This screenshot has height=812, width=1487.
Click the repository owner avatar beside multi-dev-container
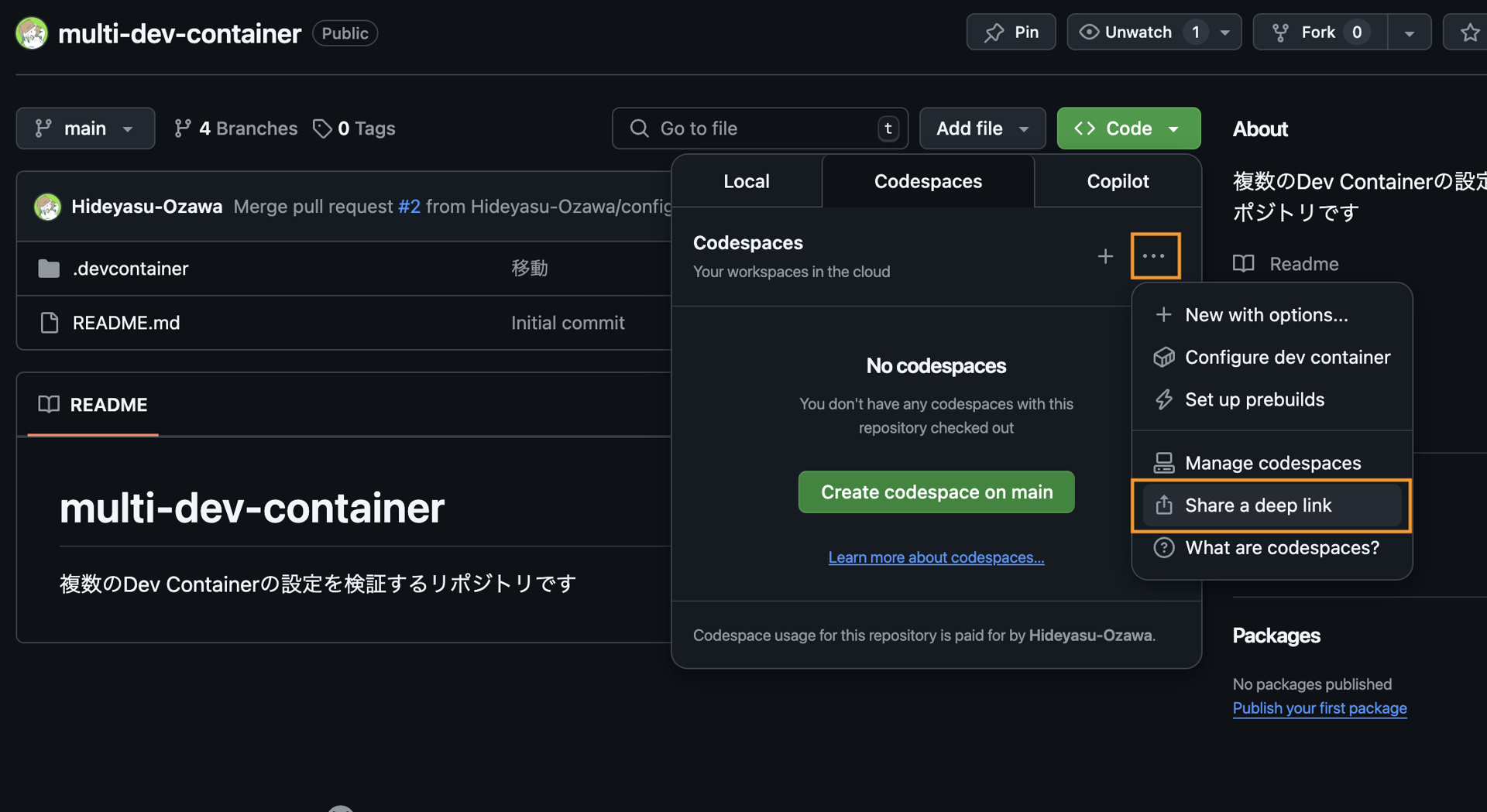pyautogui.click(x=32, y=33)
